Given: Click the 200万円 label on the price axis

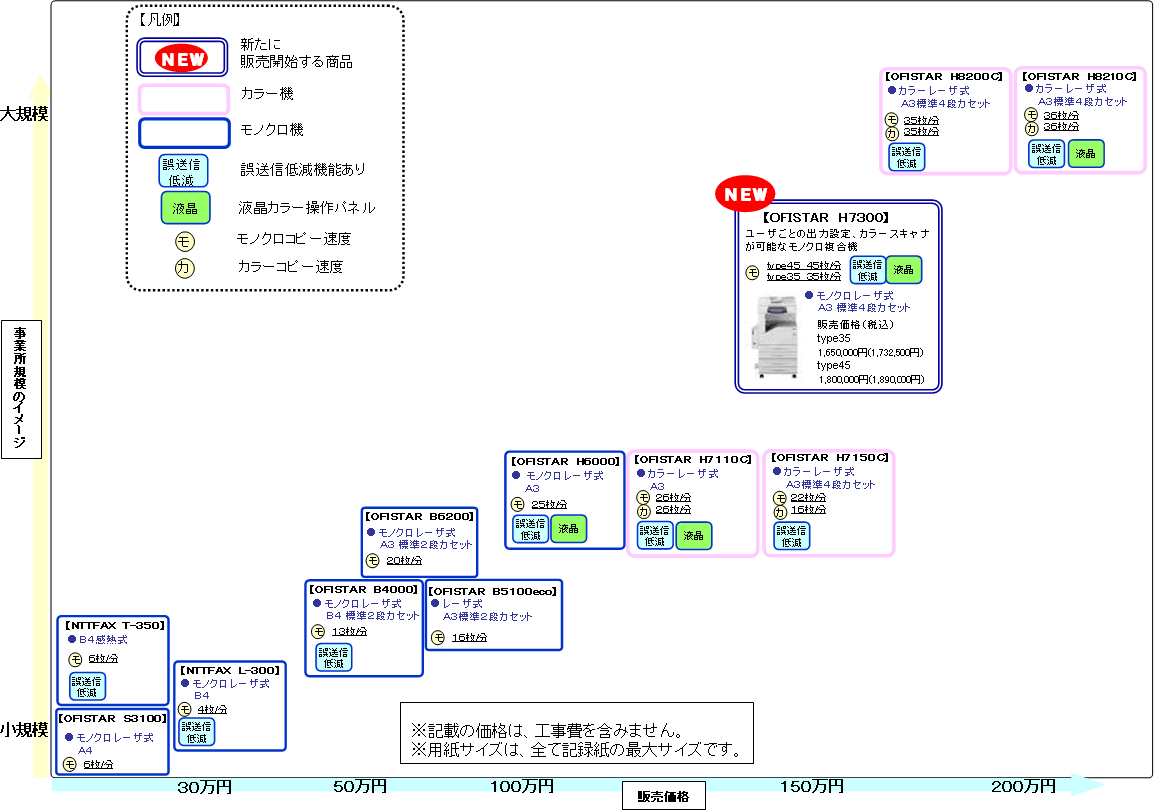Looking at the screenshot, I should pos(1024,786).
